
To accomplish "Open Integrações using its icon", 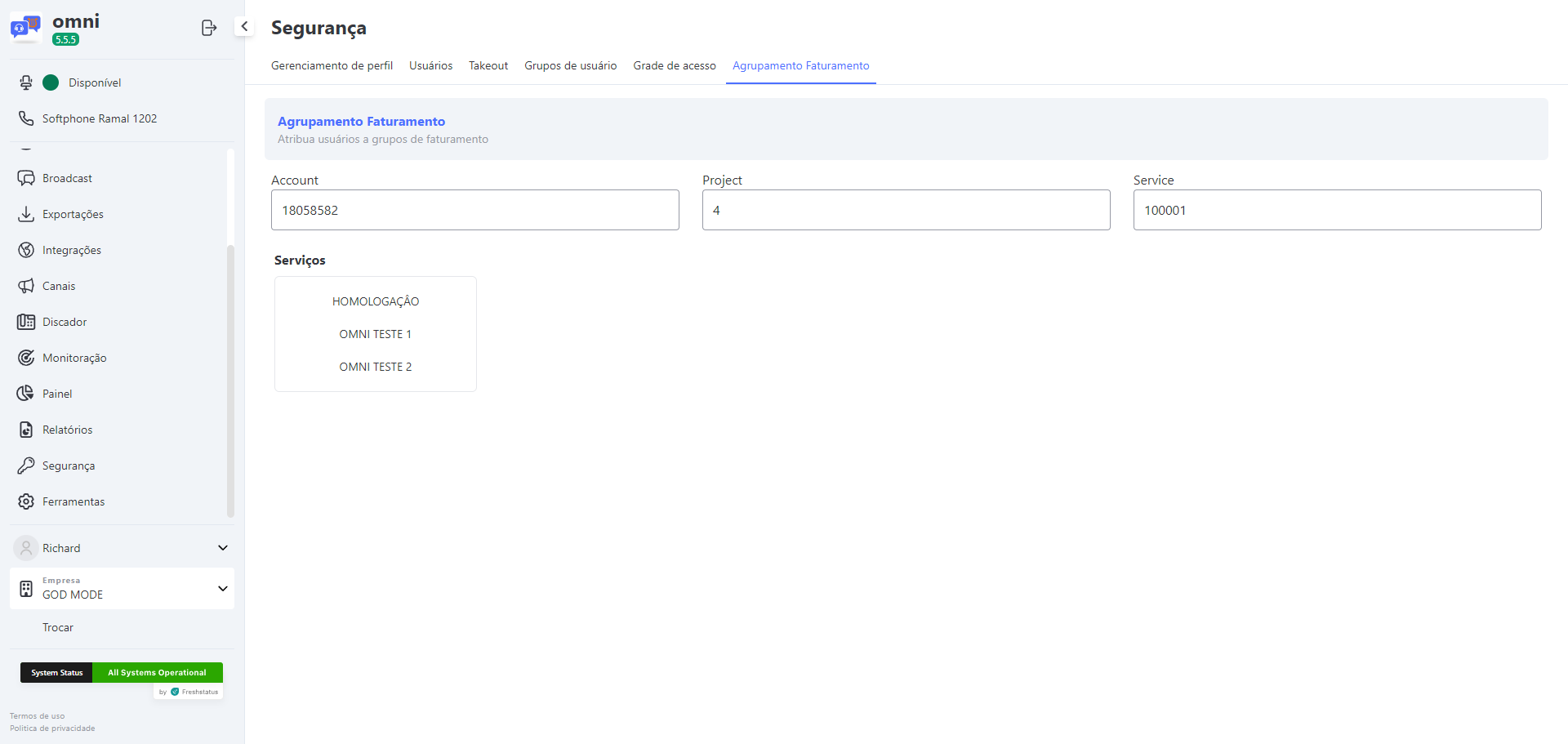I will point(26,250).
